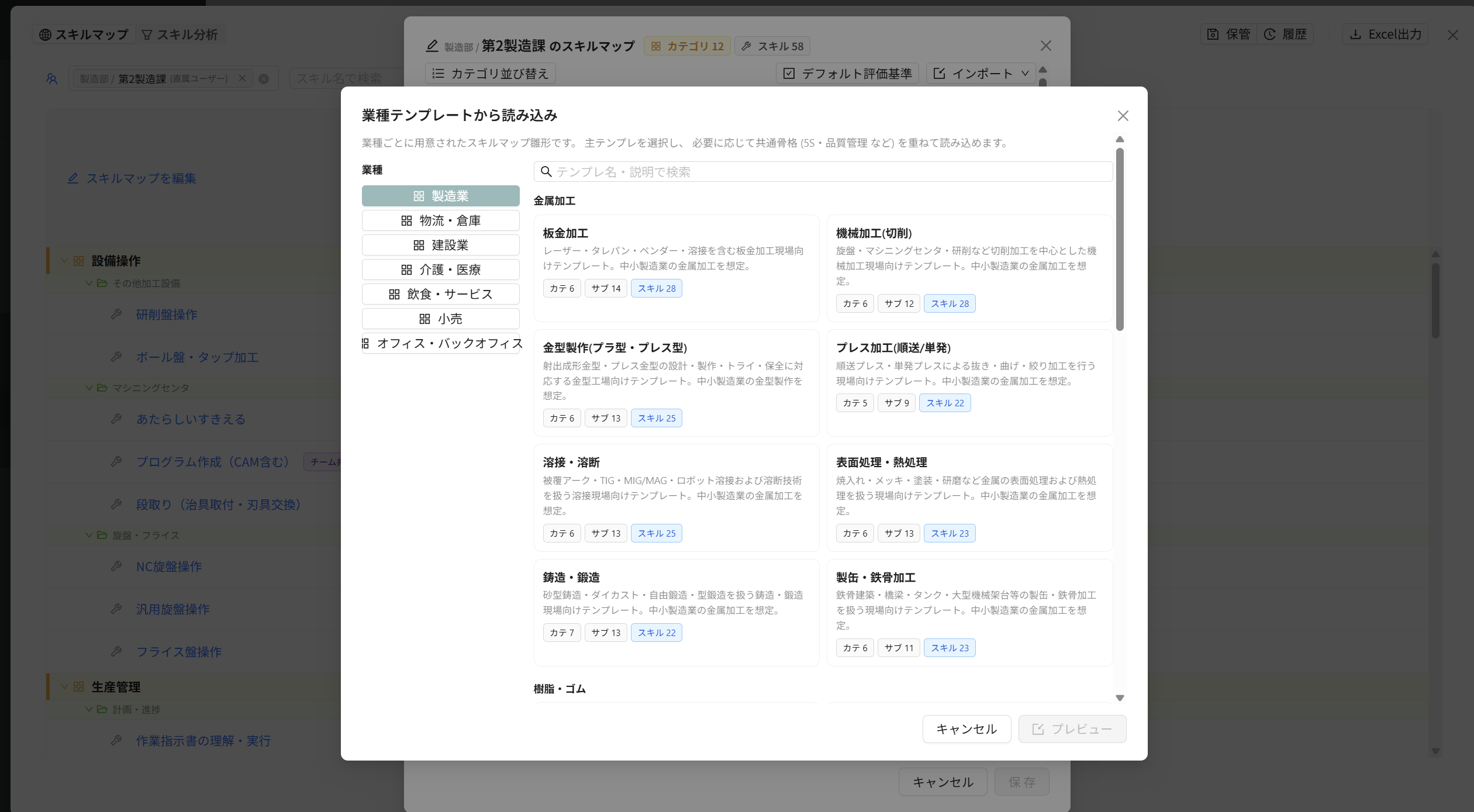Click the カテ 7 badge on 鋳造・鍛造

[x=562, y=633]
